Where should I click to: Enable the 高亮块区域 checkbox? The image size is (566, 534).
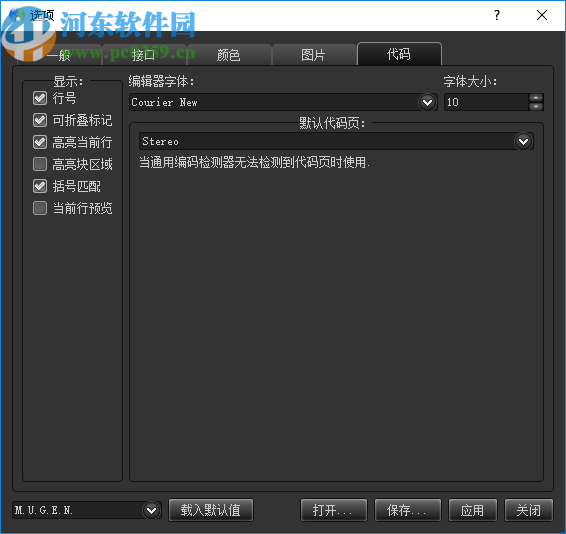pos(40,164)
